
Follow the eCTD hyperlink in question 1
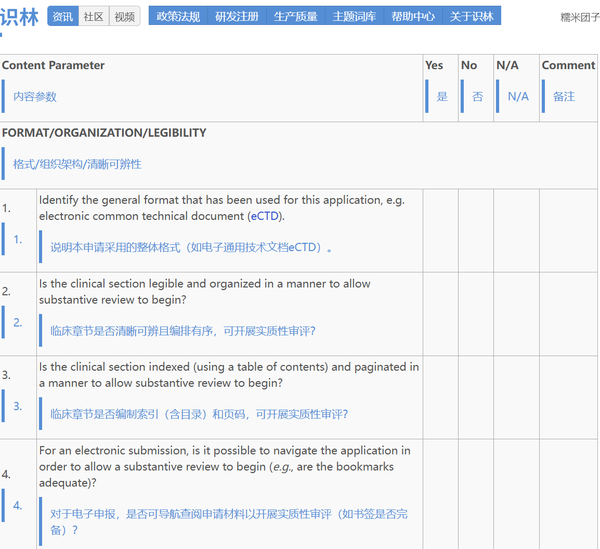[x=266, y=216]
